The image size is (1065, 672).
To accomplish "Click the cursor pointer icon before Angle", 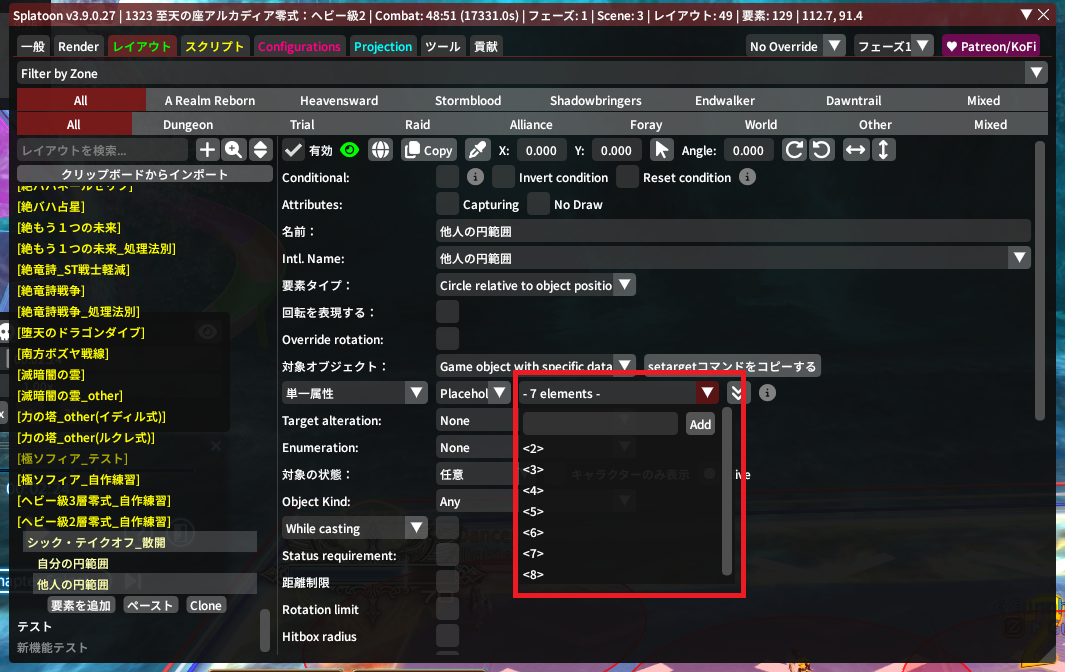I will click(x=661, y=150).
